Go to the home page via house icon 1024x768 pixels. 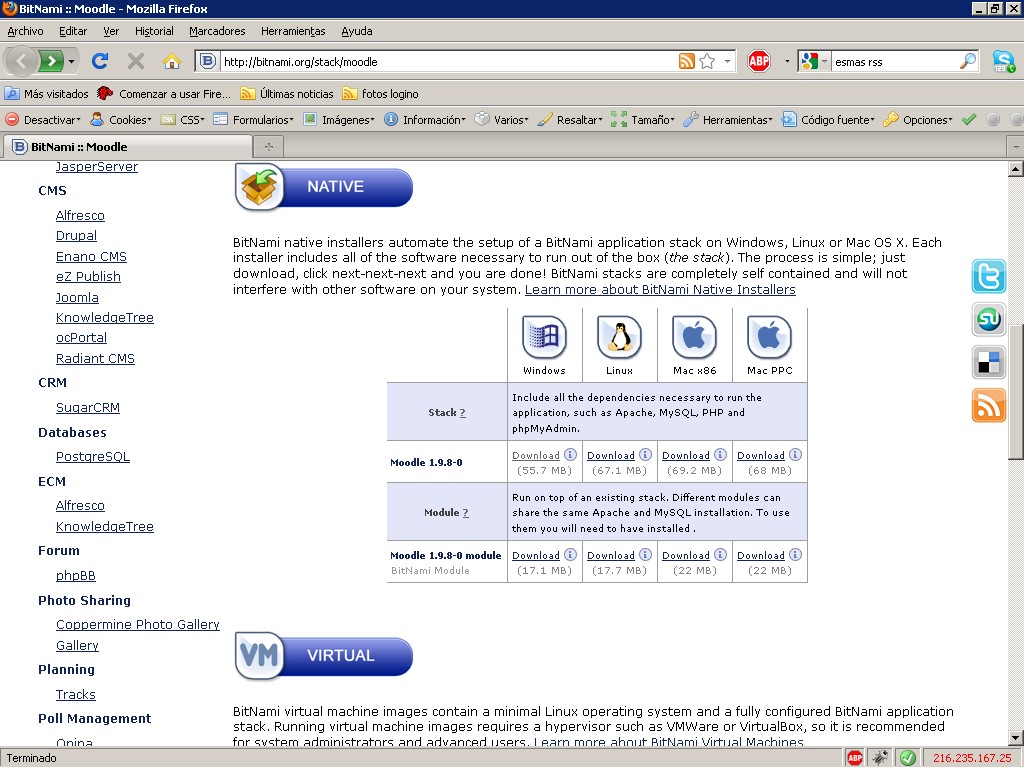(172, 61)
